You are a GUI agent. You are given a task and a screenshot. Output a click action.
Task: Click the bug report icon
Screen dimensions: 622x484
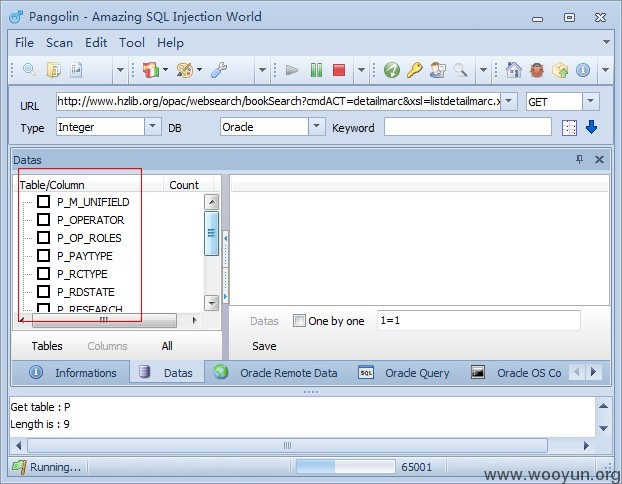point(537,70)
